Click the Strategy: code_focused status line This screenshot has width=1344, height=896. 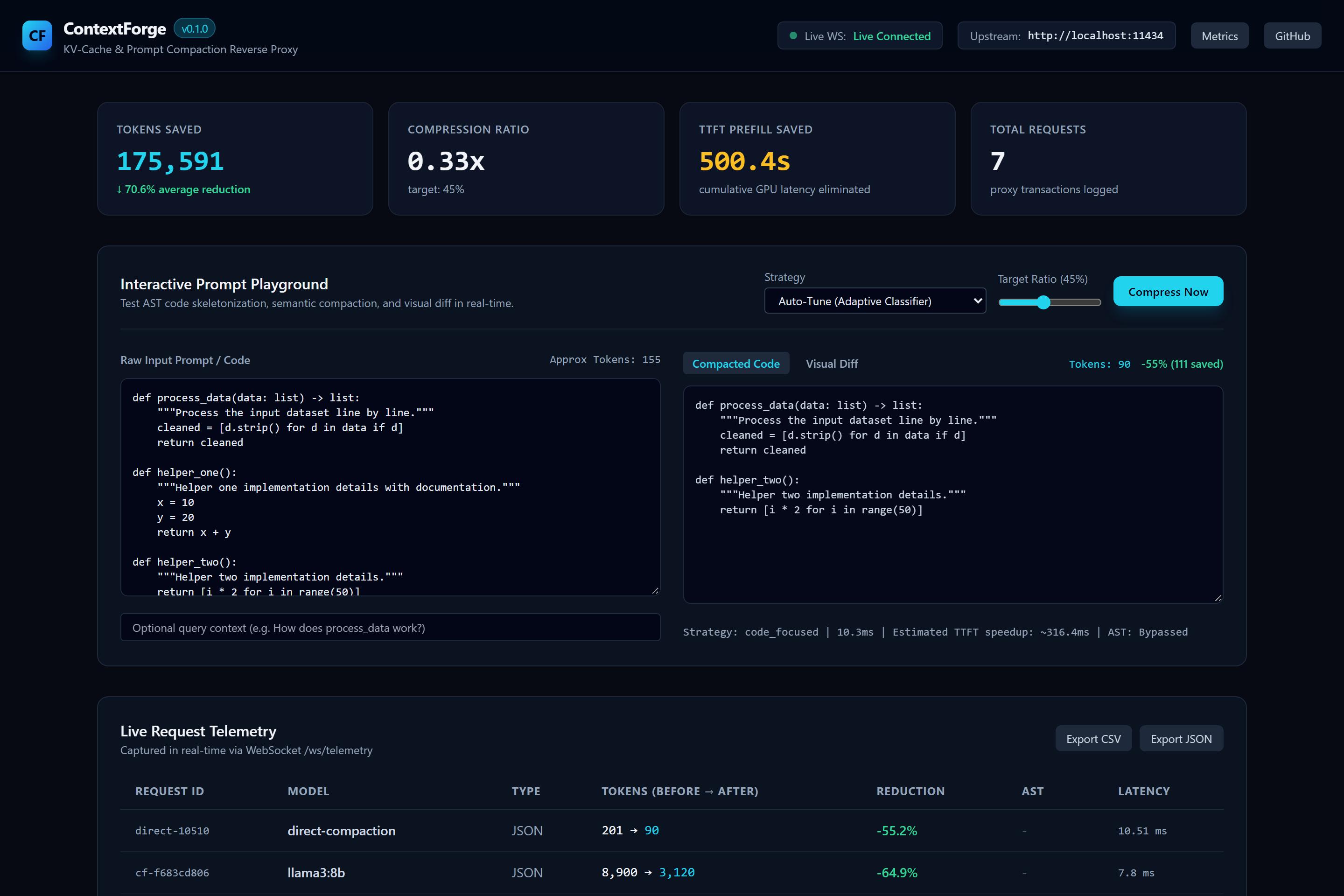click(935, 631)
